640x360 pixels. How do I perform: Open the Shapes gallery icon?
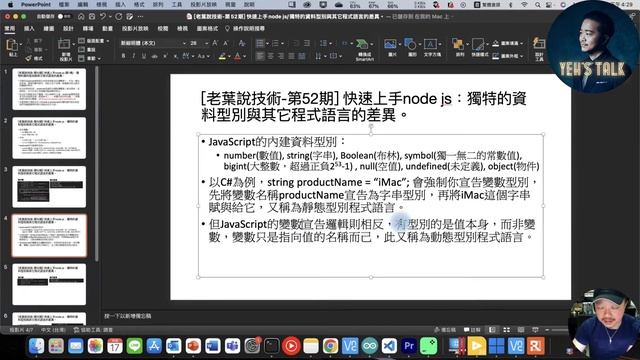[410, 44]
